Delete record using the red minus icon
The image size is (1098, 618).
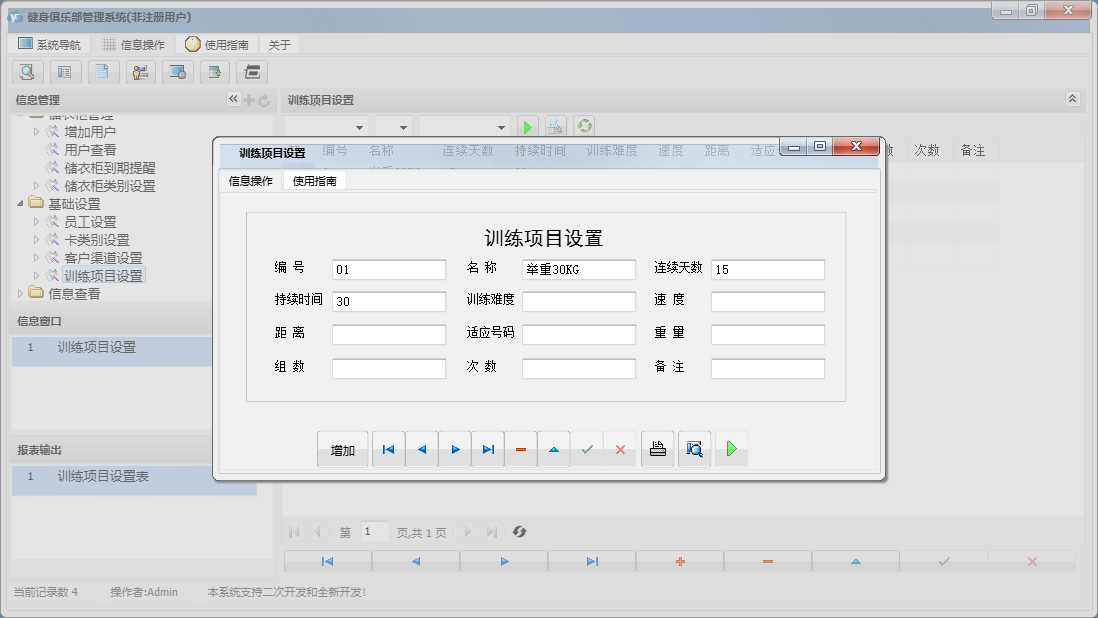point(520,449)
